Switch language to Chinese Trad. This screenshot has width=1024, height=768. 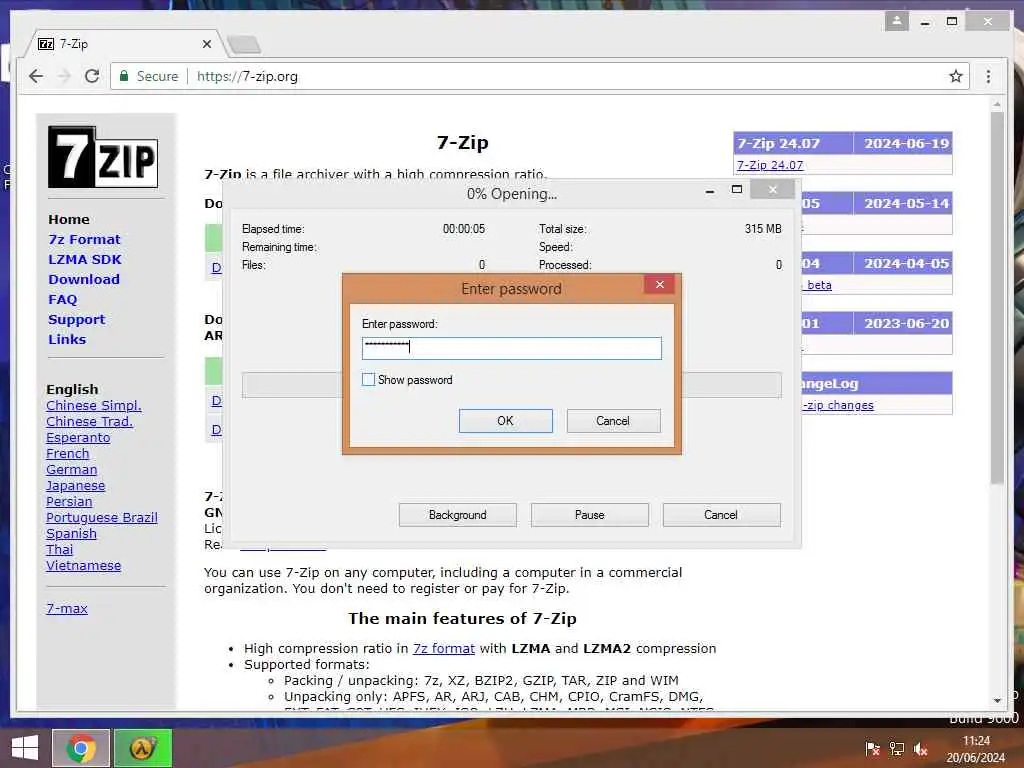click(x=89, y=422)
